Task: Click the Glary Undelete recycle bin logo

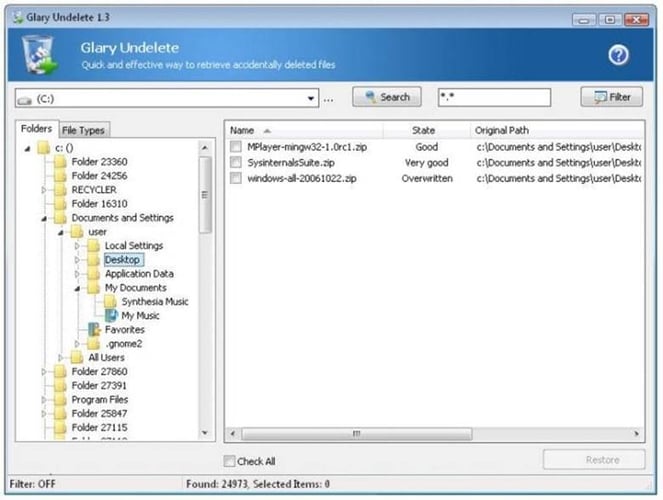Action: click(x=40, y=57)
